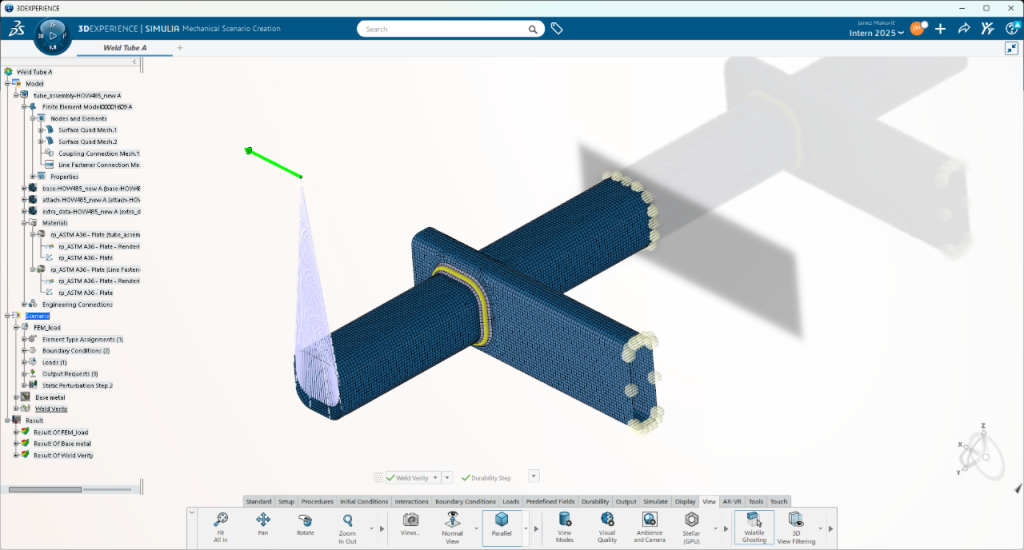The height and width of the screenshot is (550, 1024).
Task: Switch to the Durability tab
Action: [x=595, y=502]
